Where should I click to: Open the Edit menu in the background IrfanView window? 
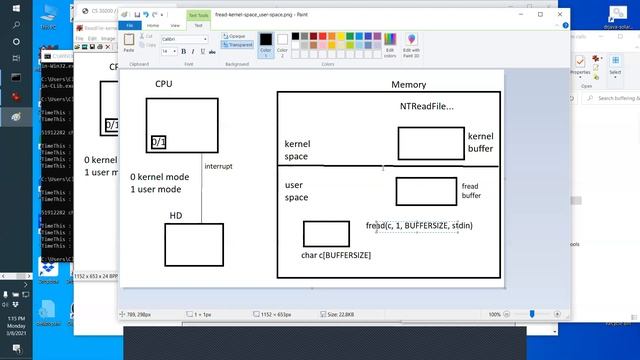click(92, 38)
